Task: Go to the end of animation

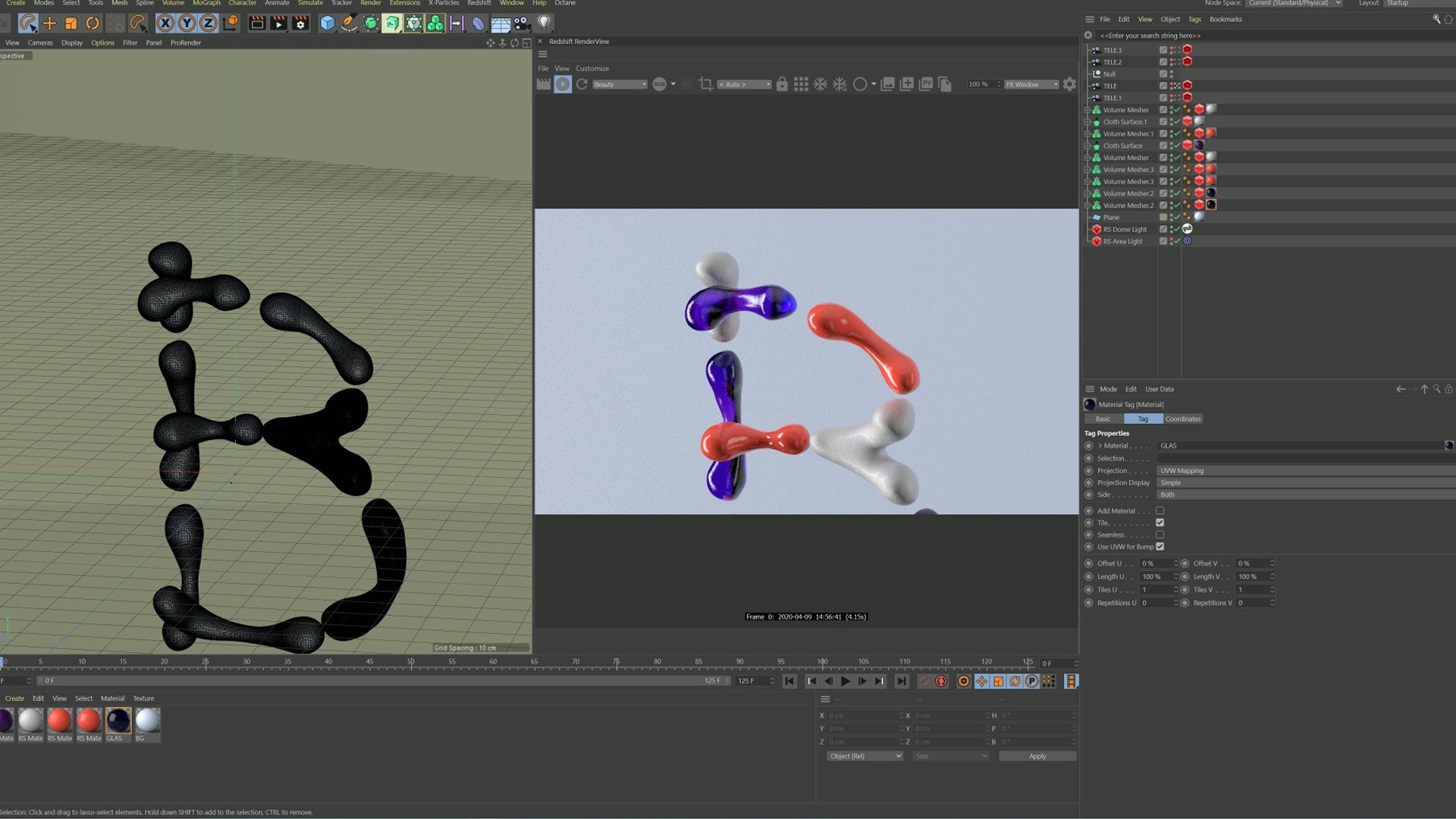Action: (901, 682)
